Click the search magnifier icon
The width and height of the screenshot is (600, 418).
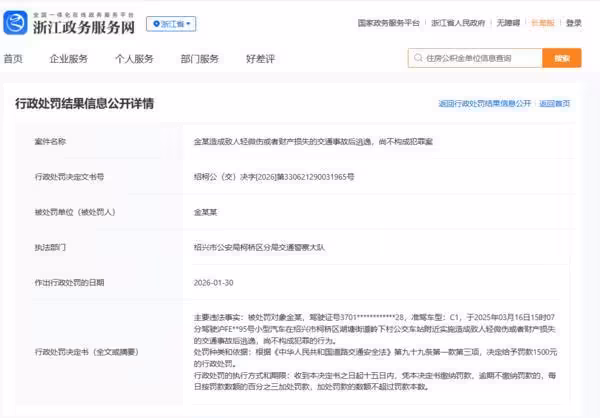(x=418, y=58)
